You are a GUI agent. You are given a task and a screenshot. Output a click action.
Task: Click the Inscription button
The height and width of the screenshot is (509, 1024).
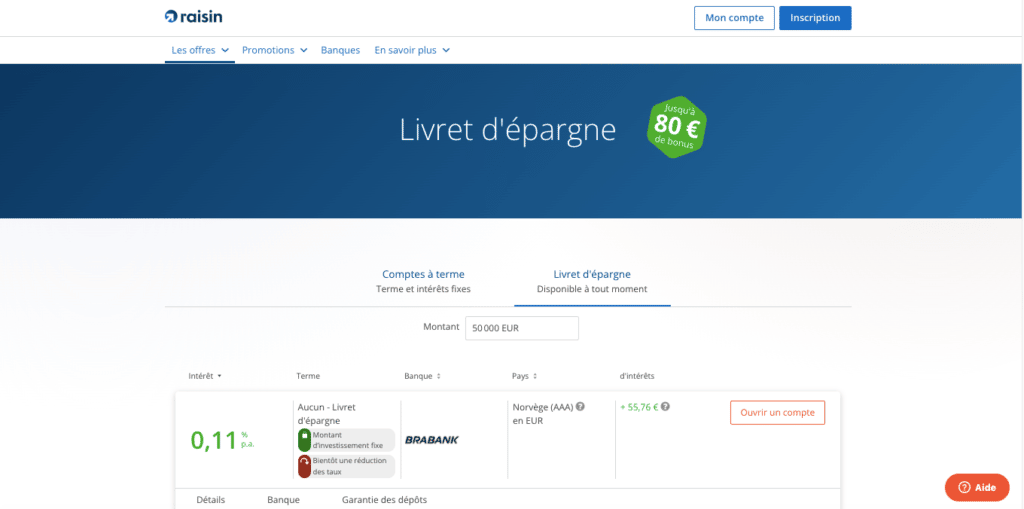pos(815,18)
